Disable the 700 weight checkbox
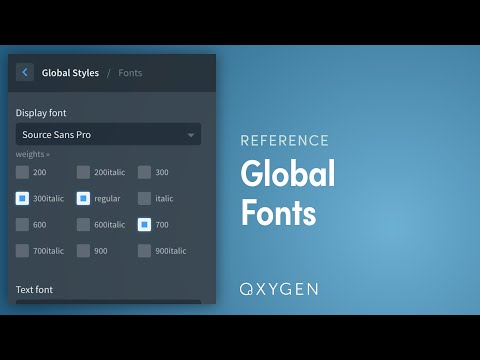The height and width of the screenshot is (360, 480). click(x=144, y=225)
